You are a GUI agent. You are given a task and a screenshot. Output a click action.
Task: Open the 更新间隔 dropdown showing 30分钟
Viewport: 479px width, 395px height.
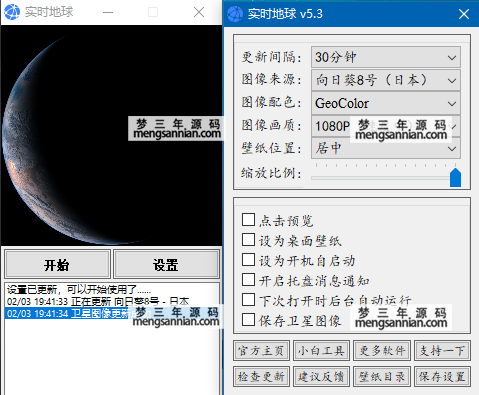point(386,57)
